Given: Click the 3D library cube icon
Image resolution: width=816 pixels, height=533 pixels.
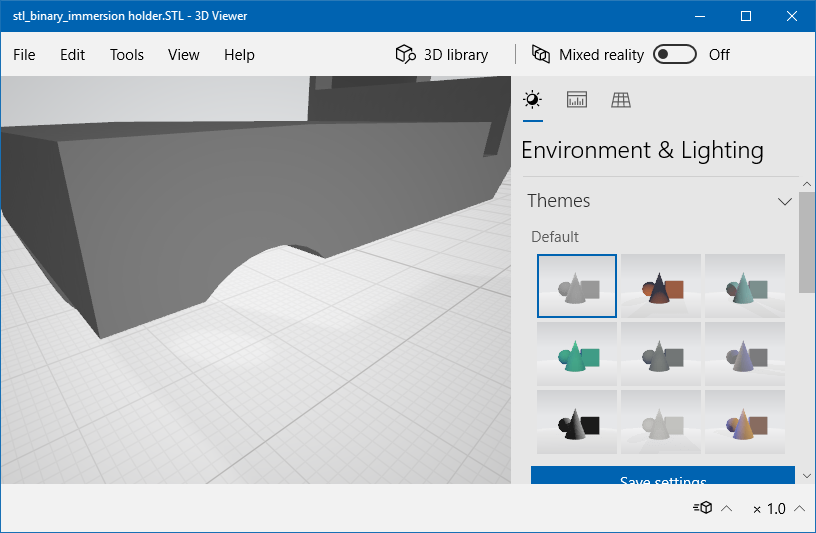Looking at the screenshot, I should click(405, 55).
